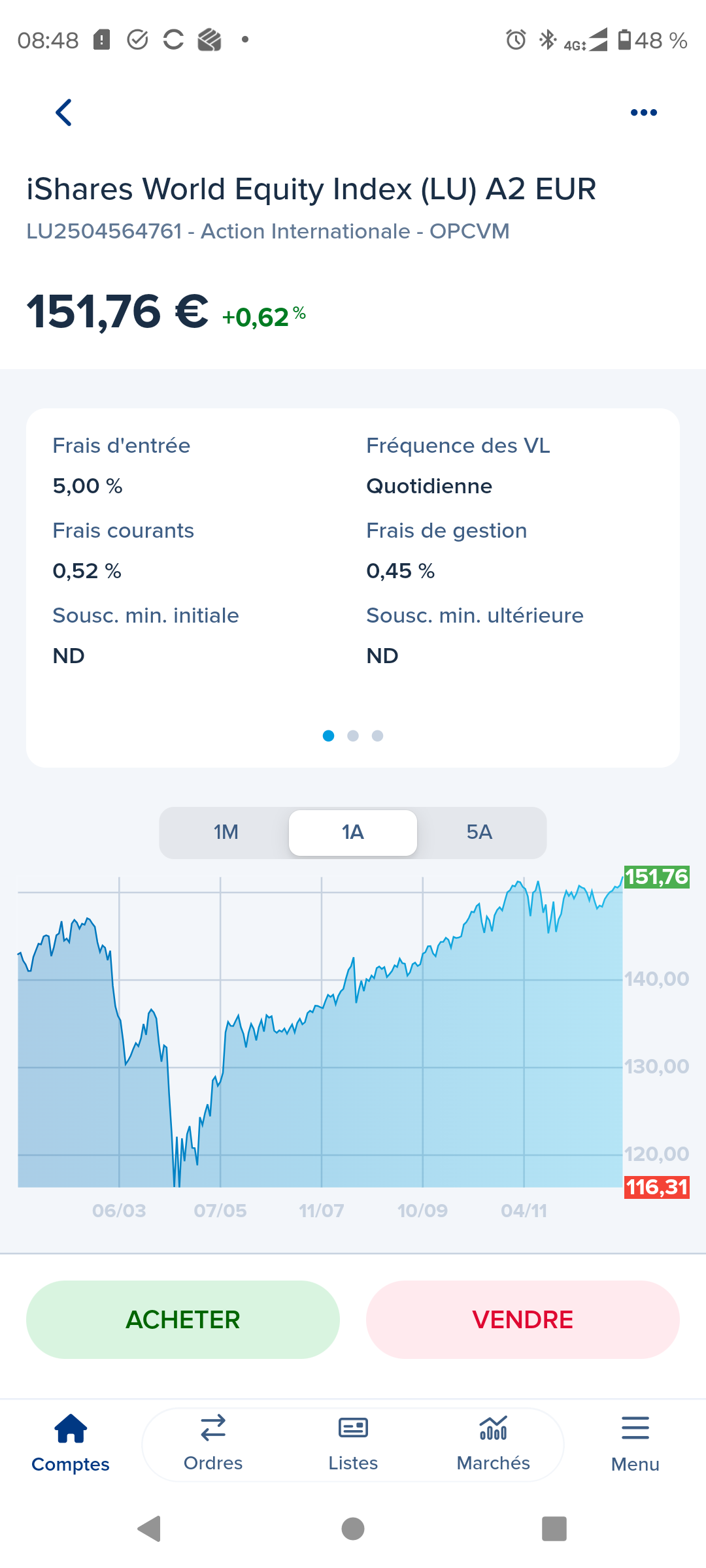Go to first info card page dot
This screenshot has height=1568, width=706.
pos(329,736)
